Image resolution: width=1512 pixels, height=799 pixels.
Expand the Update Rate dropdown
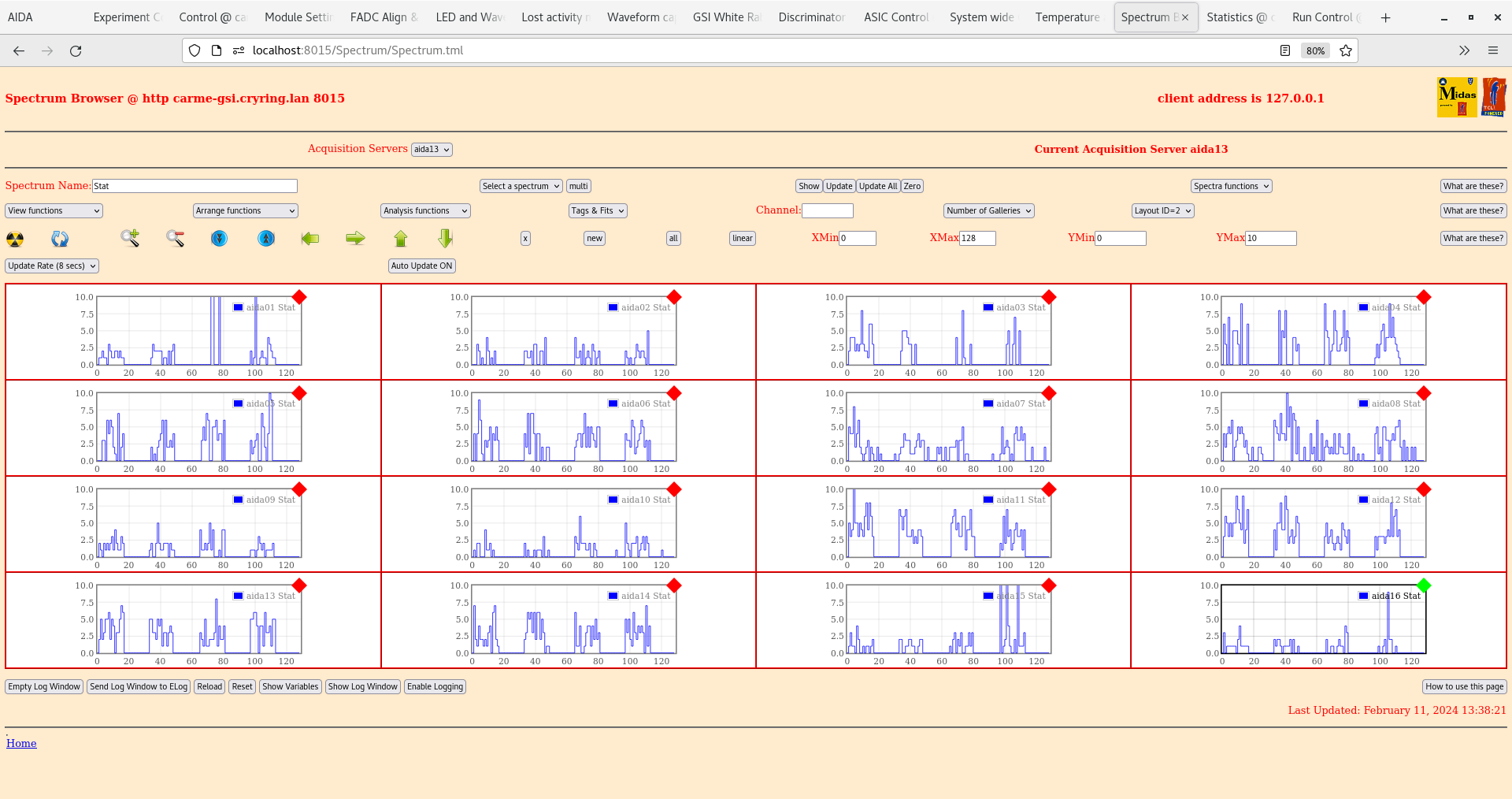pos(52,266)
